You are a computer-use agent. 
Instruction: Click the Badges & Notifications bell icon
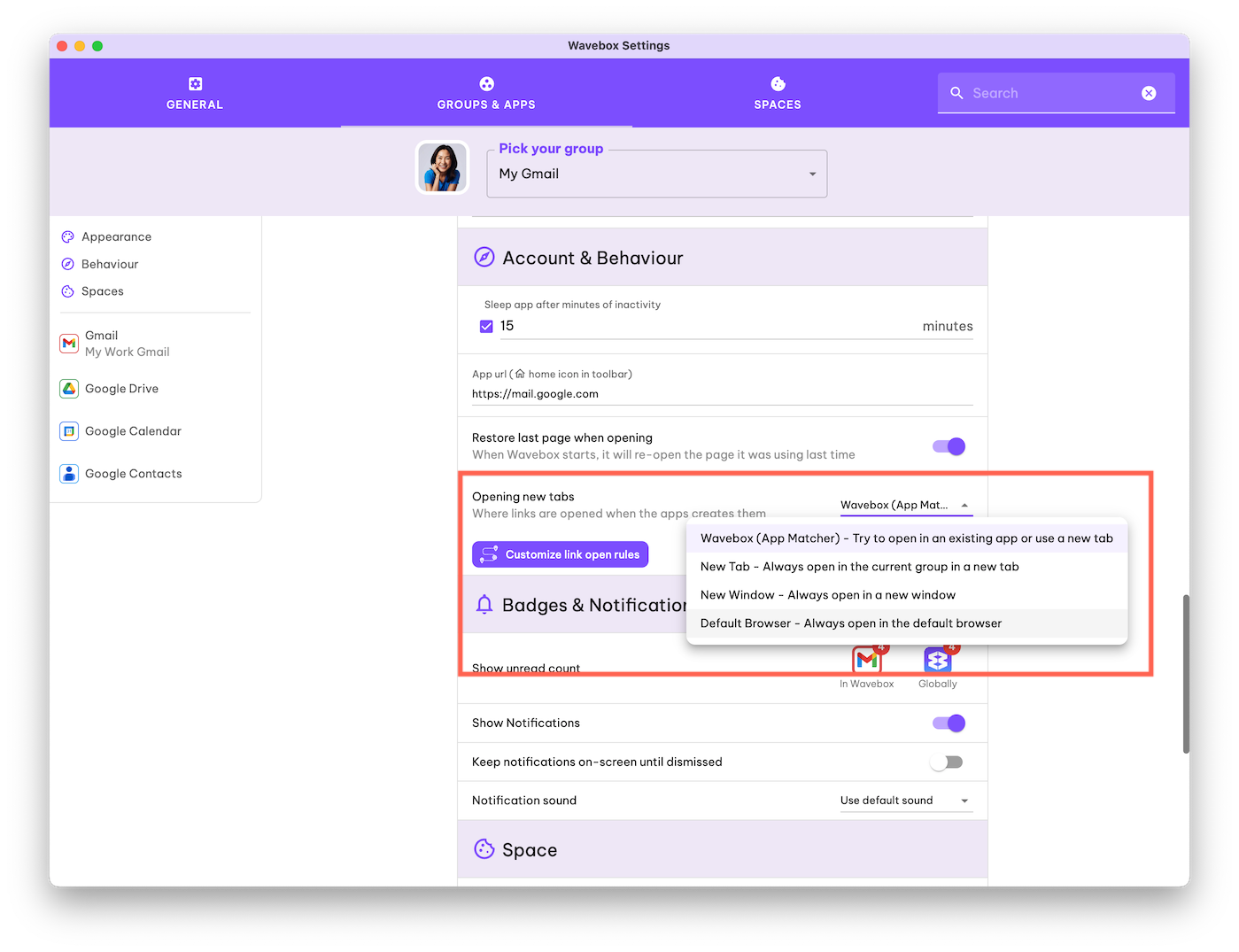pyautogui.click(x=484, y=605)
